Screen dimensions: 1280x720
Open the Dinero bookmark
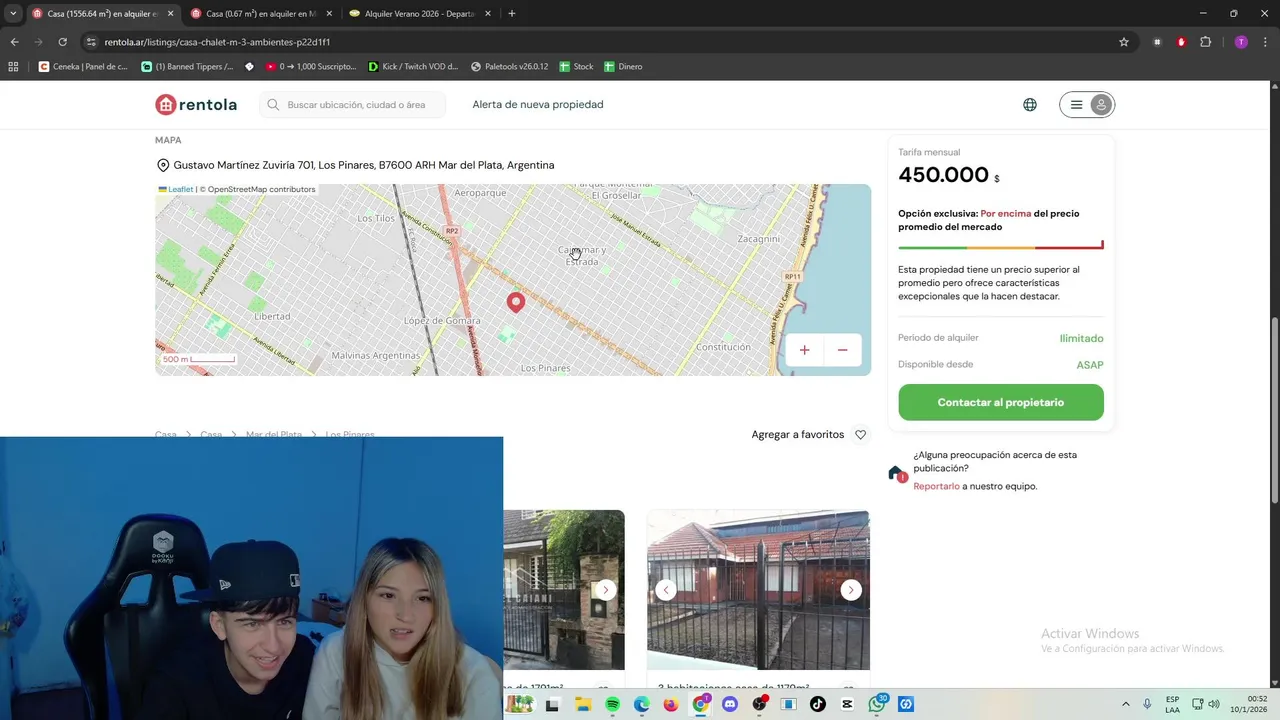tap(623, 67)
